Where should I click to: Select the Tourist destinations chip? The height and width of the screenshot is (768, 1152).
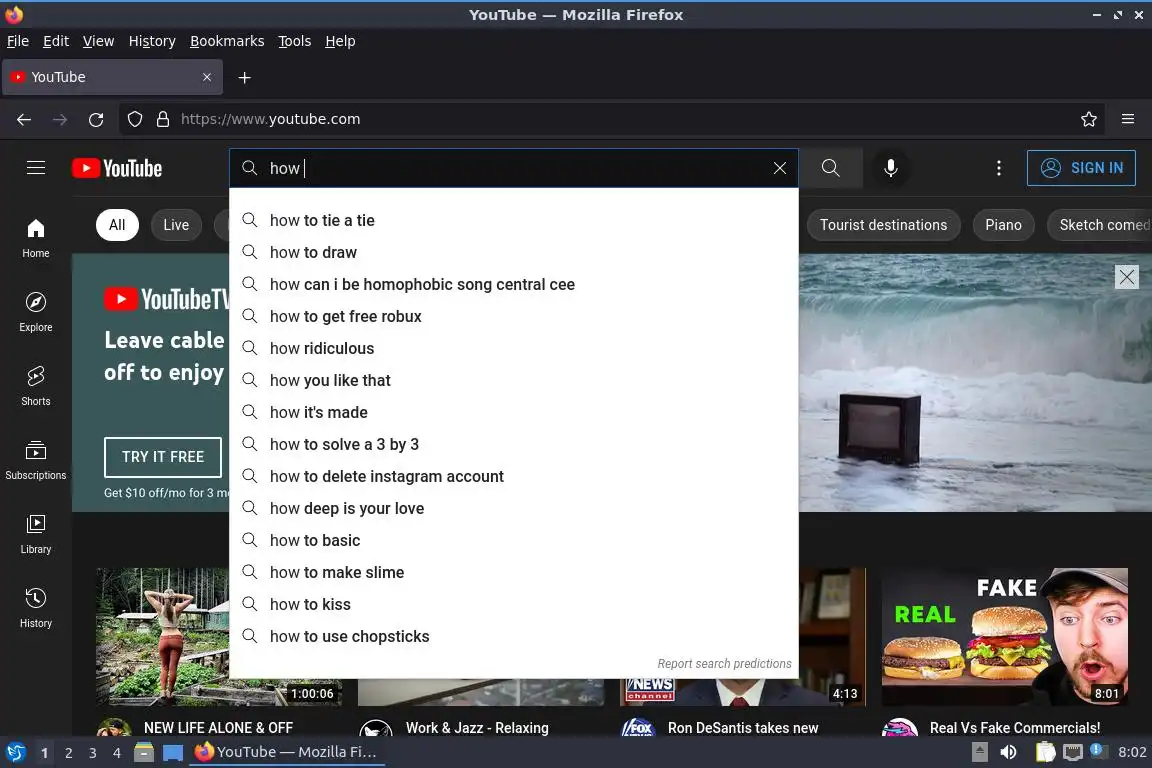coord(883,225)
